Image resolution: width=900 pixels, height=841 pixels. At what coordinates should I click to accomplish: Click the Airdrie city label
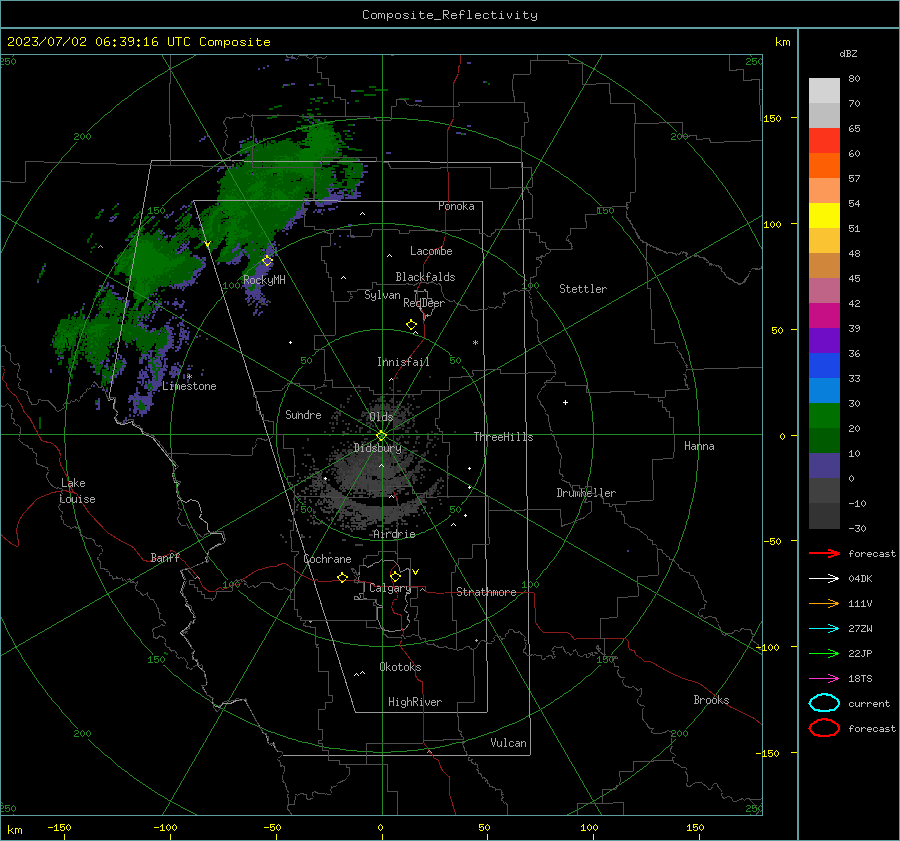pyautogui.click(x=394, y=534)
